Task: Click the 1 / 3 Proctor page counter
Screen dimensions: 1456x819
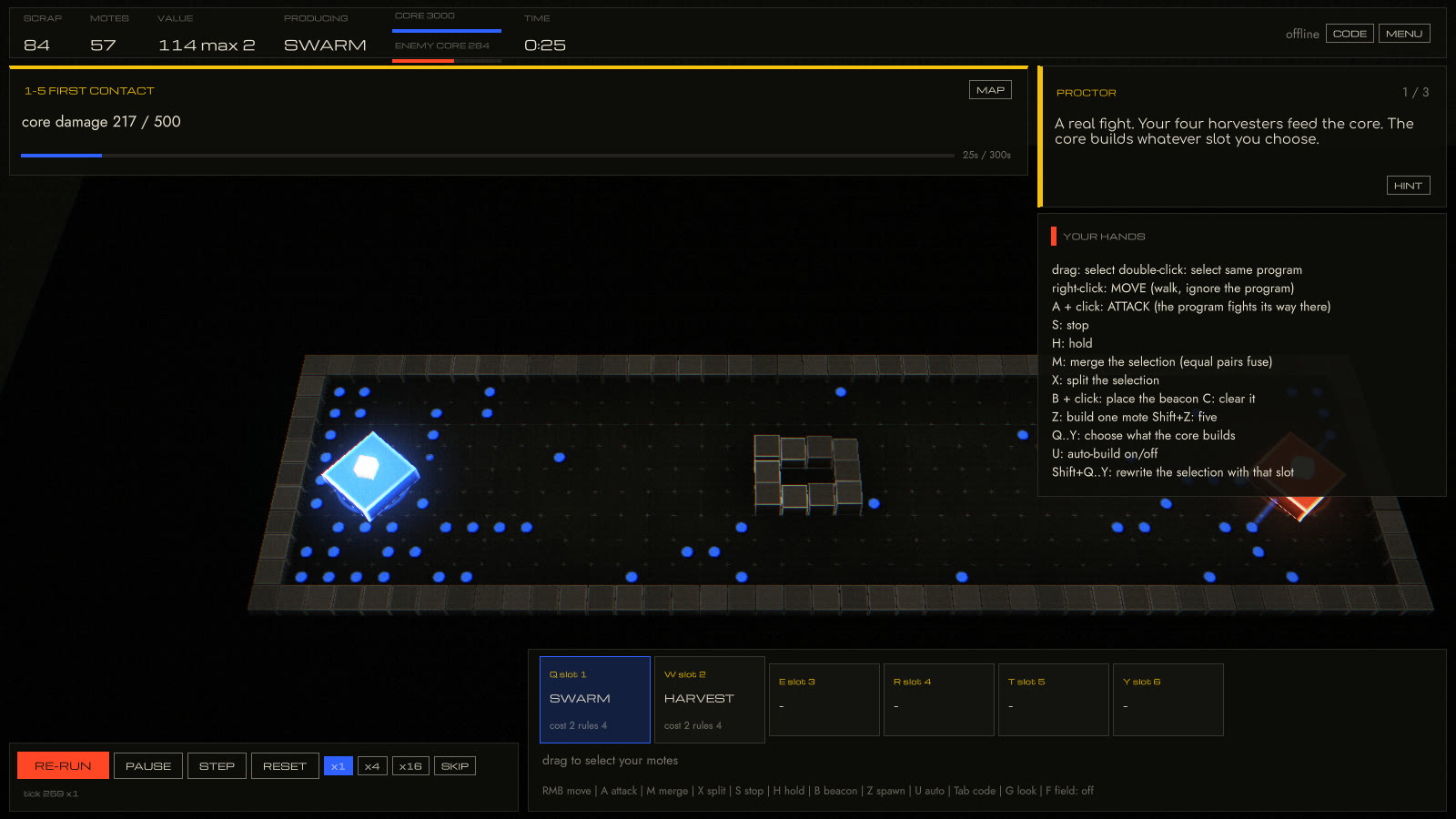Action: 1415,92
